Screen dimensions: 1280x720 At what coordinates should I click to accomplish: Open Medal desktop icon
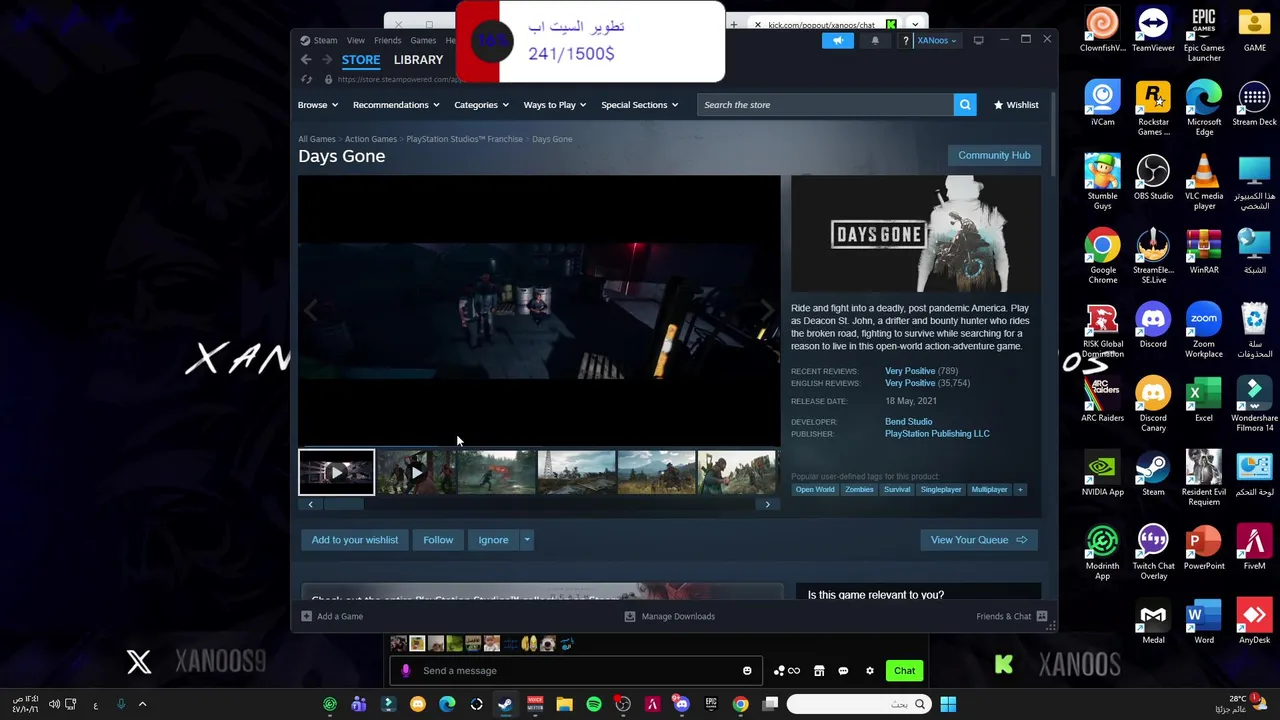[x=1153, y=621]
